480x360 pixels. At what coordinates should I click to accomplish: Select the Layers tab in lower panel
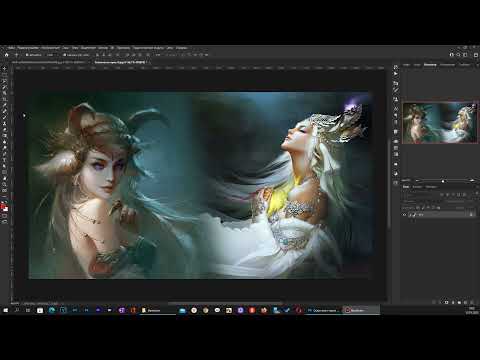click(406, 187)
